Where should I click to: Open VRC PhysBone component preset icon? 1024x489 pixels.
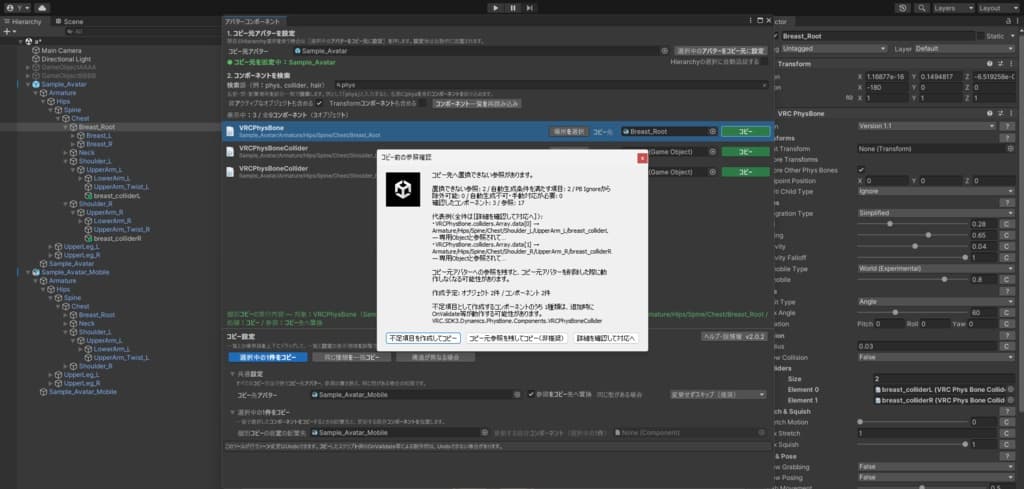pos(999,113)
